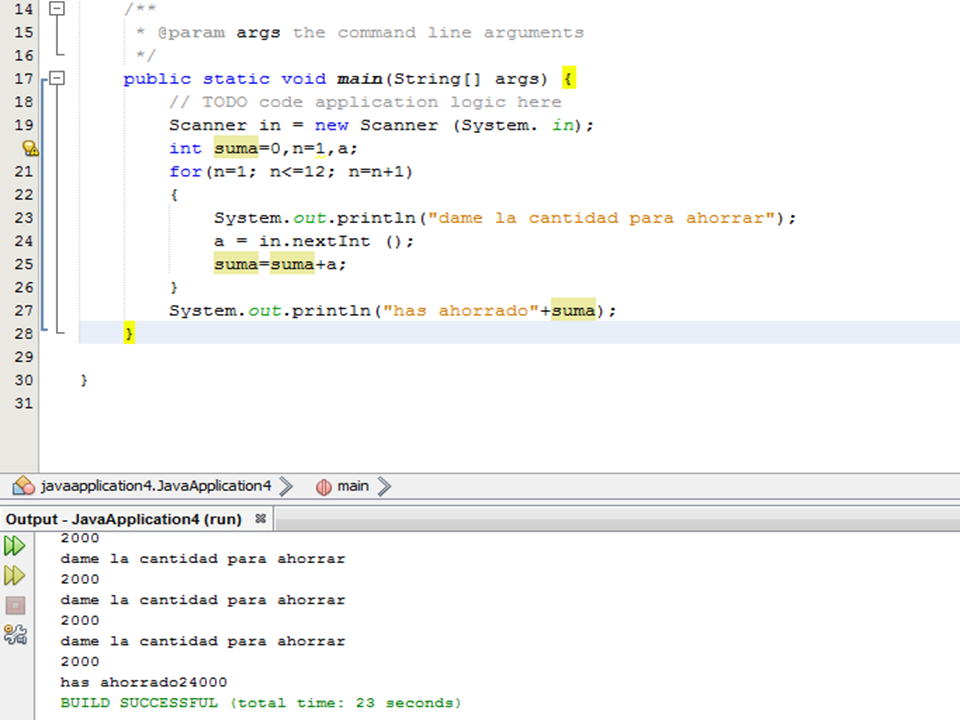This screenshot has height=720, width=960.
Task: Click line number 21 in the gutter
Action: tap(24, 171)
